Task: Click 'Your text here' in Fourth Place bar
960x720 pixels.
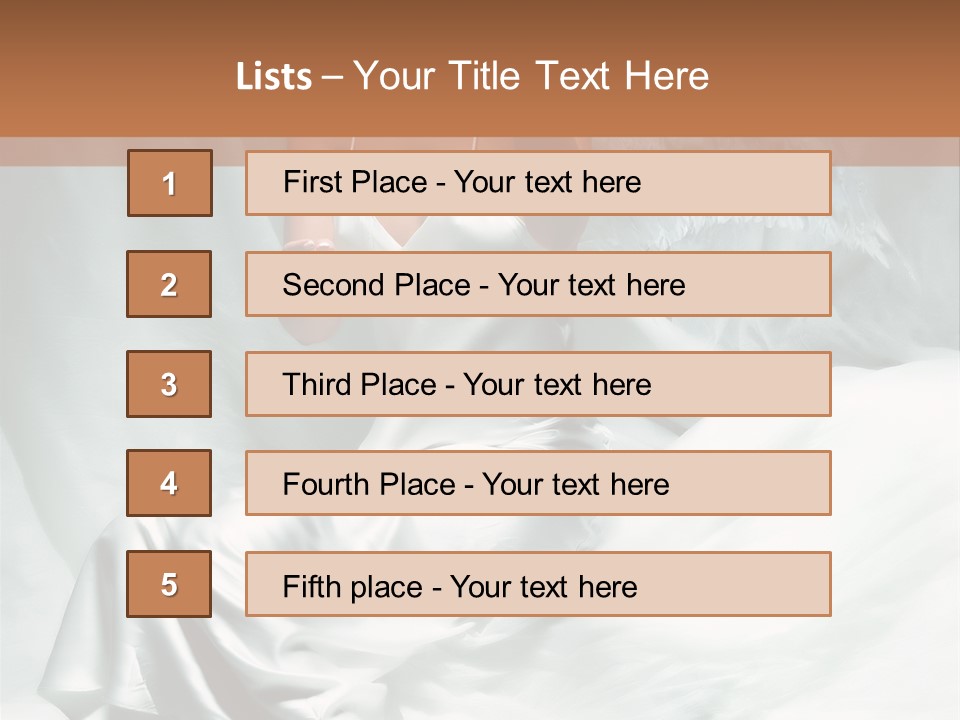Action: pyautogui.click(x=576, y=485)
